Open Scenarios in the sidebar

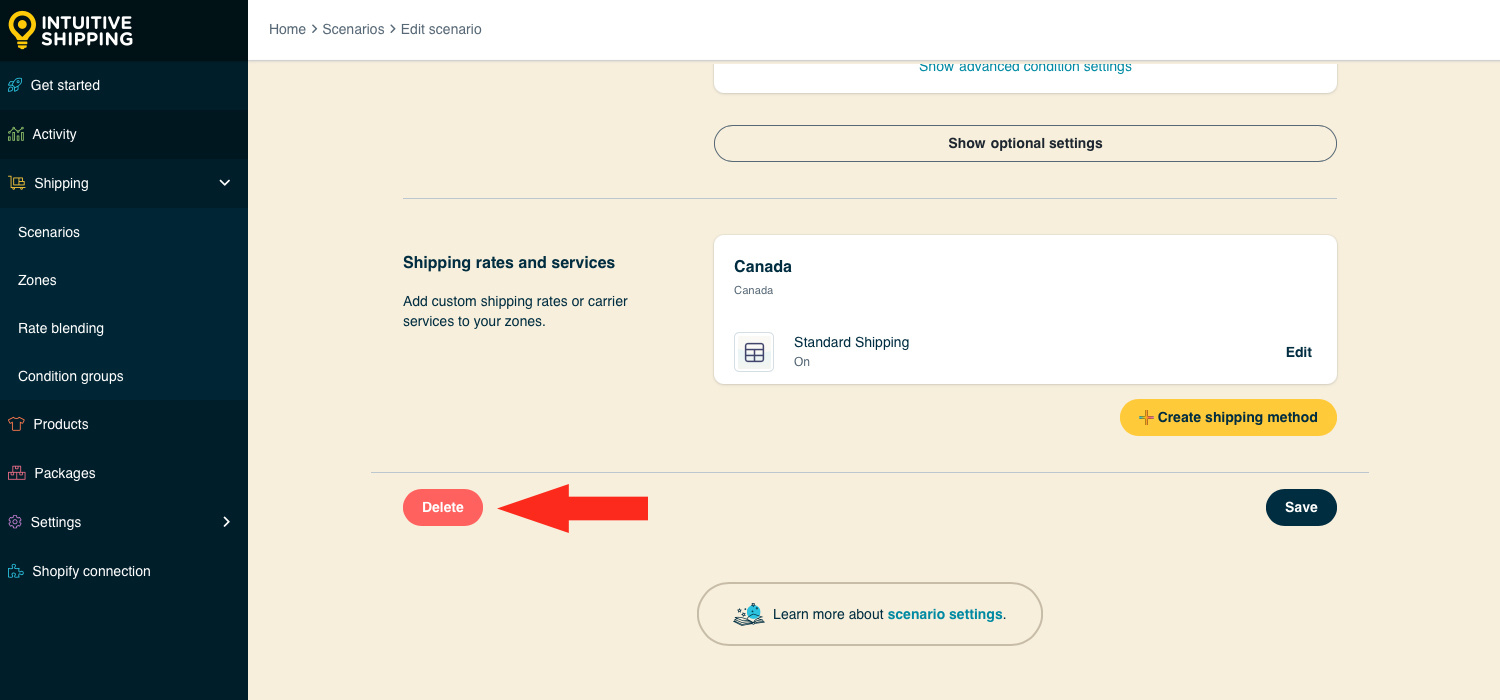49,232
